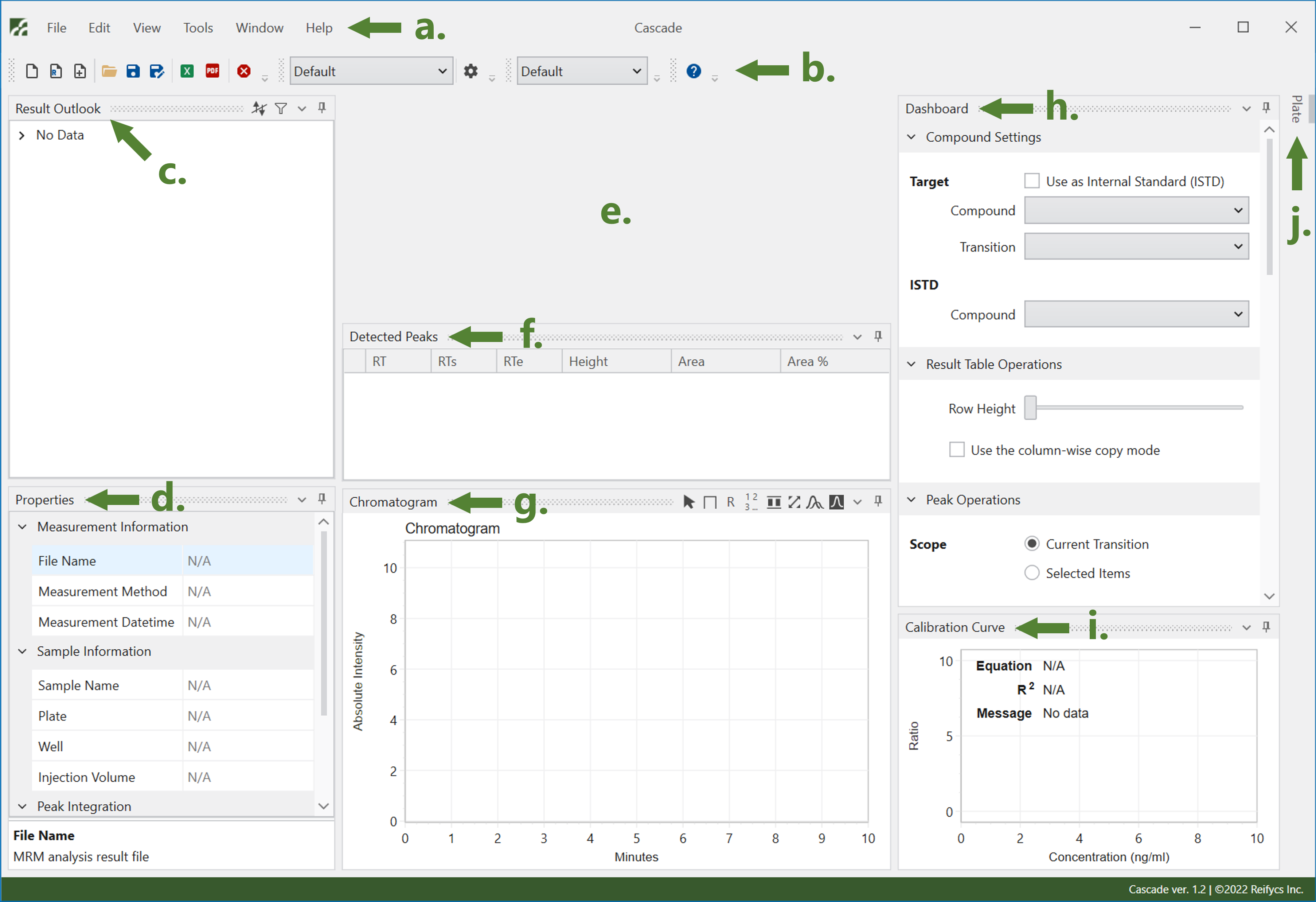Click the red X icon in the toolbar
This screenshot has height=902, width=1316.
click(x=243, y=71)
